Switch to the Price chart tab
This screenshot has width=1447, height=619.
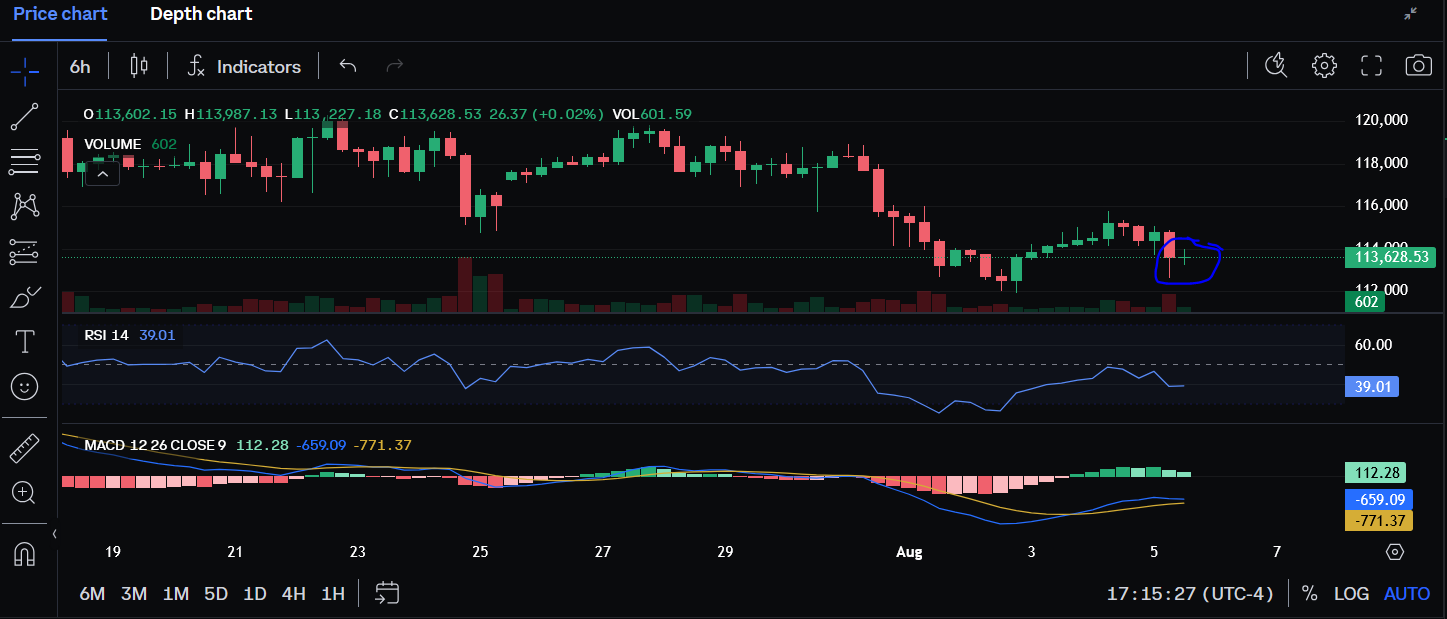(x=60, y=14)
